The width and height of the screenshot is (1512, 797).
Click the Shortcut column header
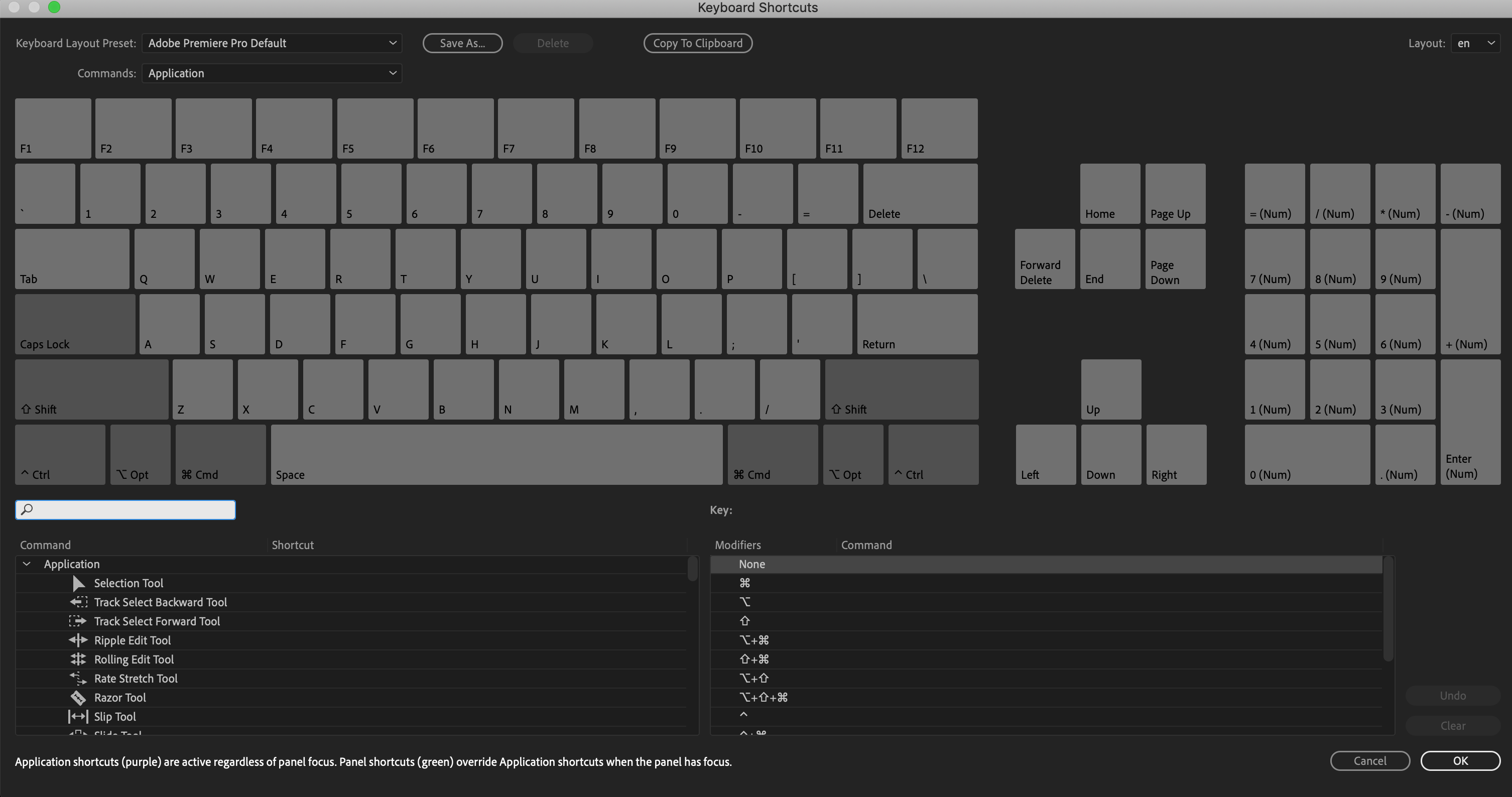tap(293, 545)
